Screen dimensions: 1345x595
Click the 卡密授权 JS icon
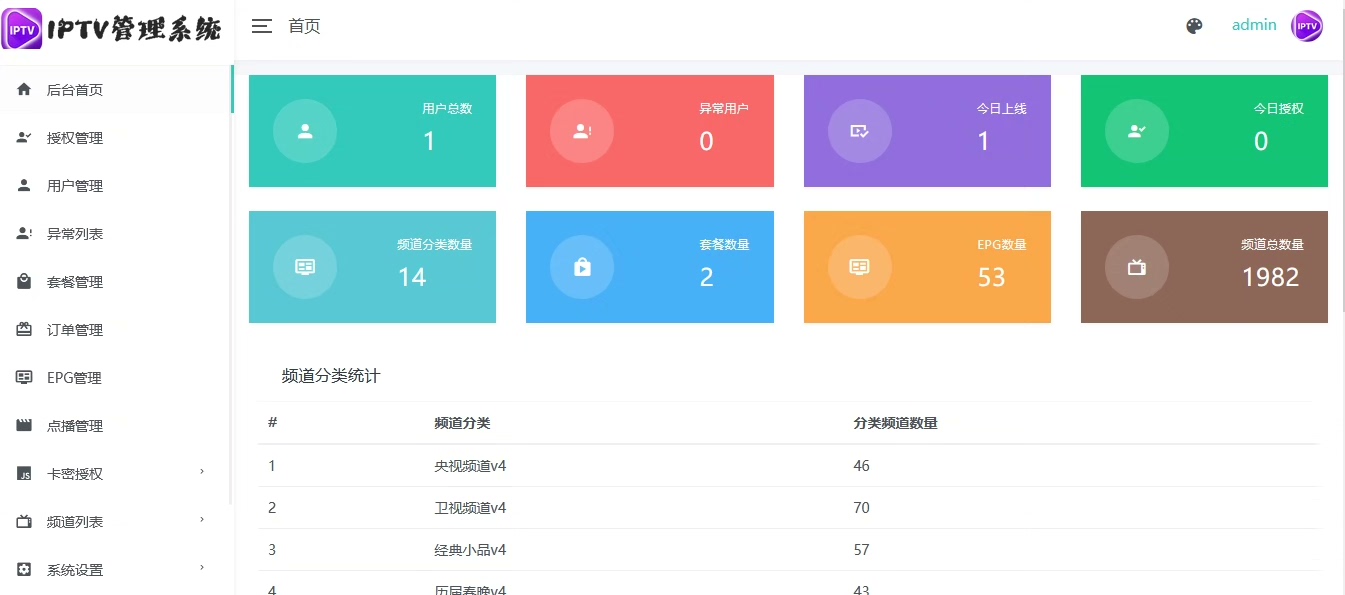pyautogui.click(x=25, y=474)
